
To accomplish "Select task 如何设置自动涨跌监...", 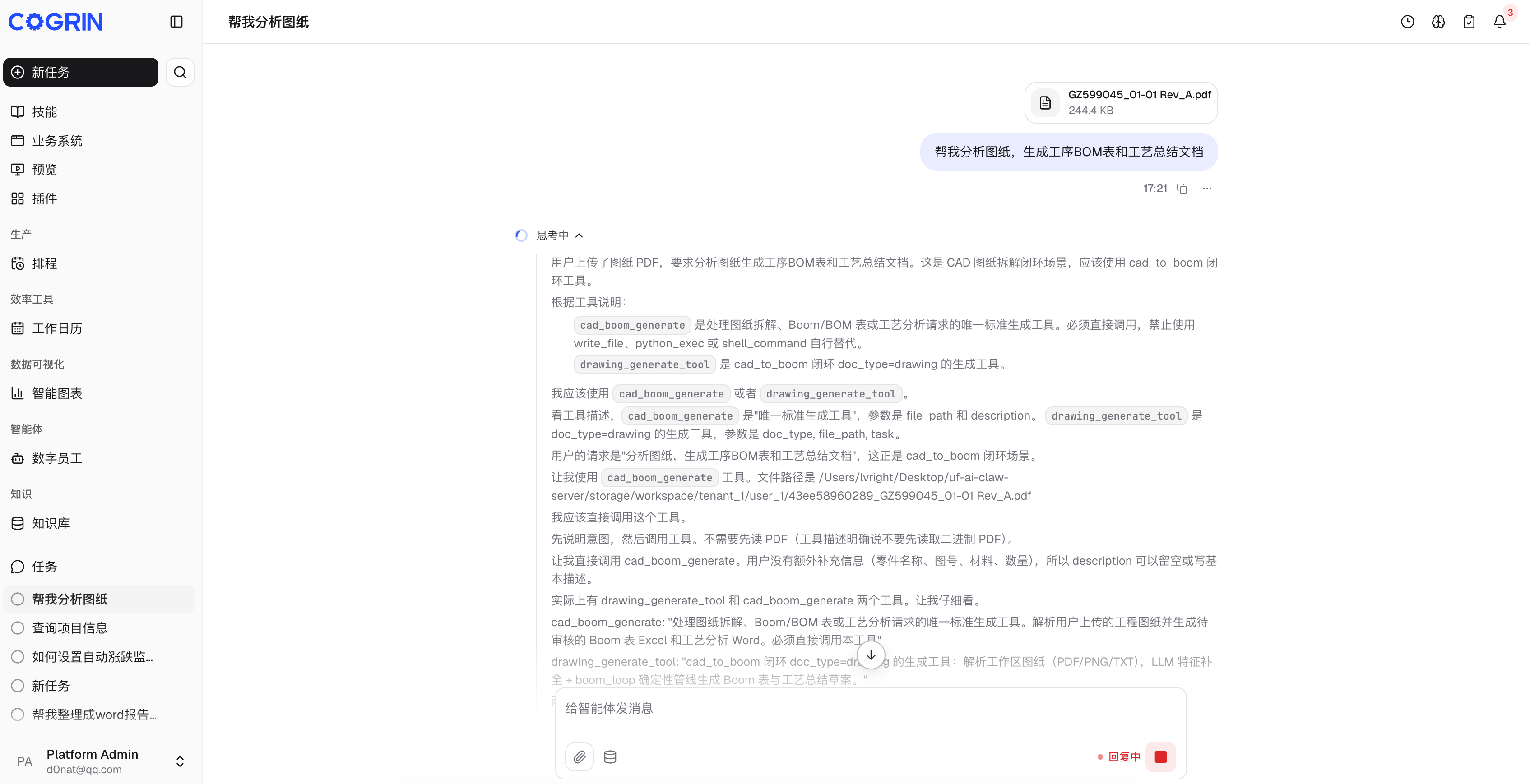I will tap(98, 656).
